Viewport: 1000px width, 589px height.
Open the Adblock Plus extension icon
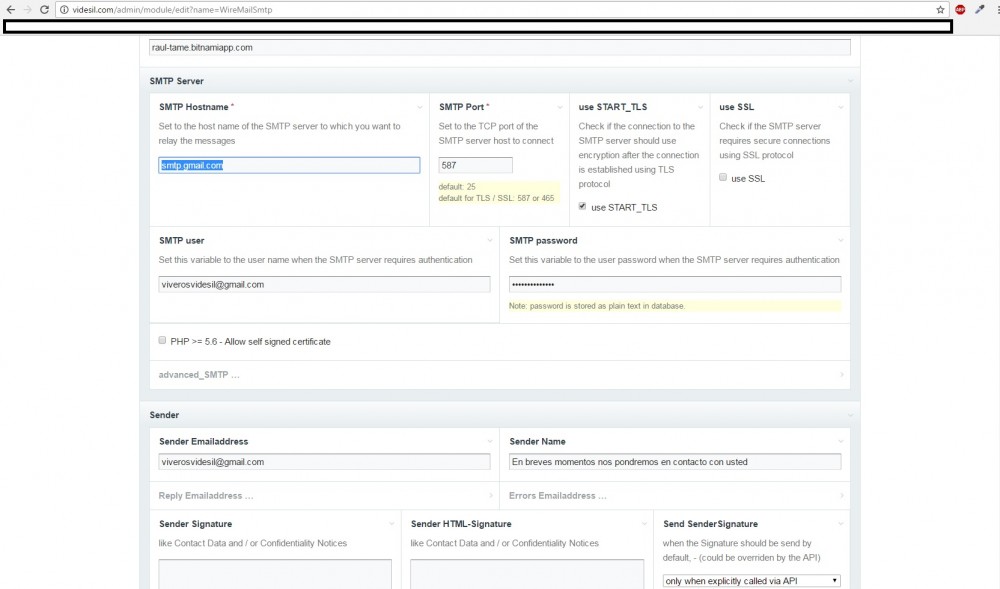click(960, 9)
